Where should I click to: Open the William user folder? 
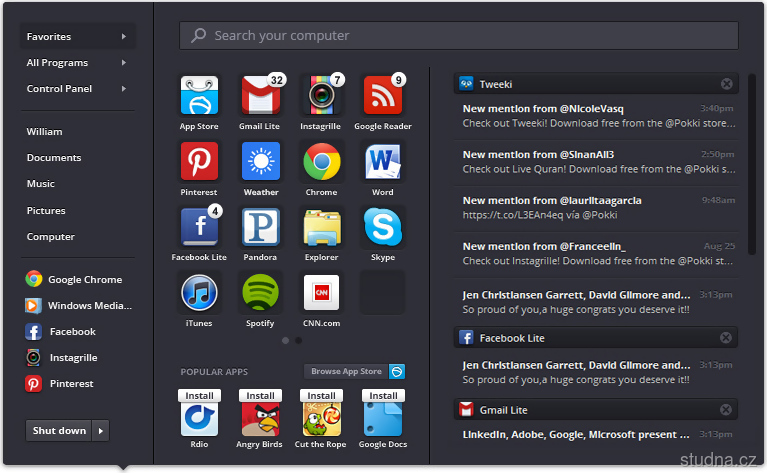(45, 132)
